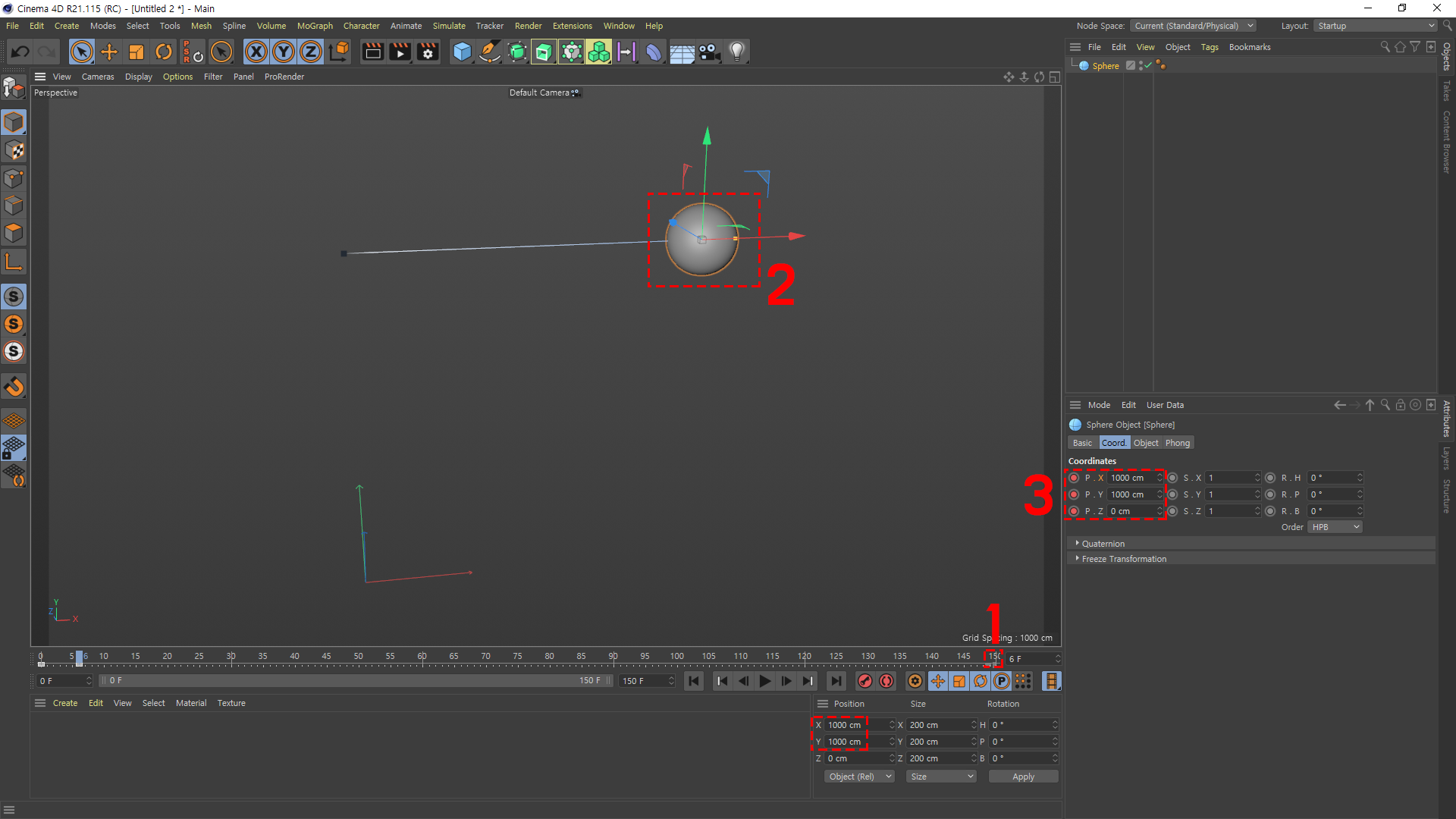Expand Freeze Transformation section
The height and width of the screenshot is (819, 1456).
click(1123, 559)
